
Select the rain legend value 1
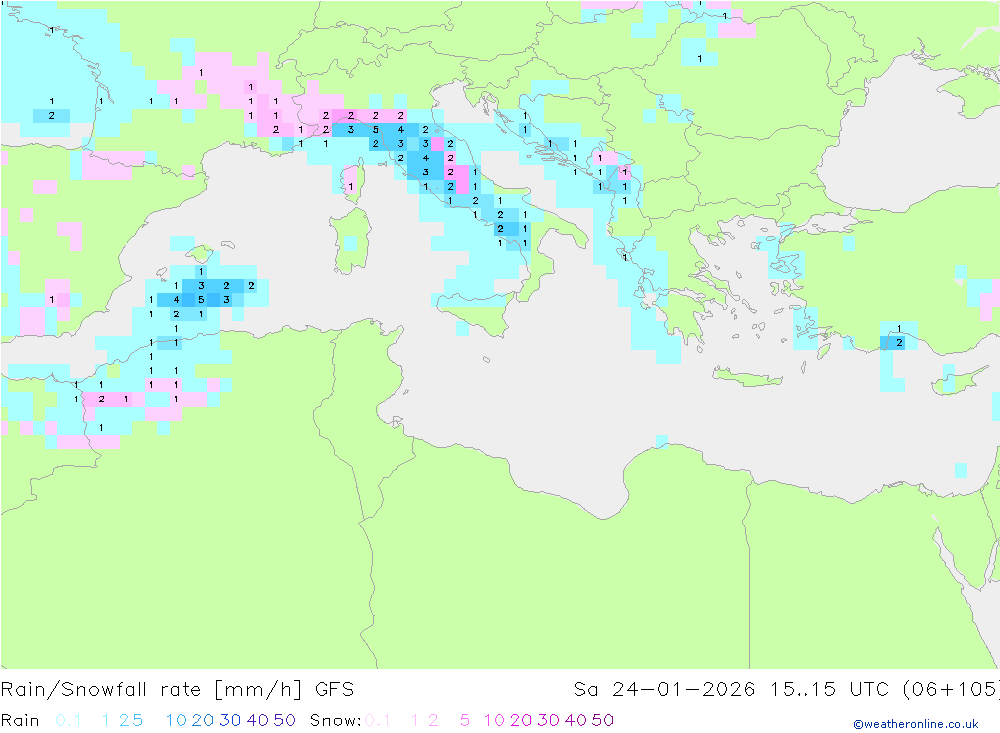pyautogui.click(x=106, y=720)
